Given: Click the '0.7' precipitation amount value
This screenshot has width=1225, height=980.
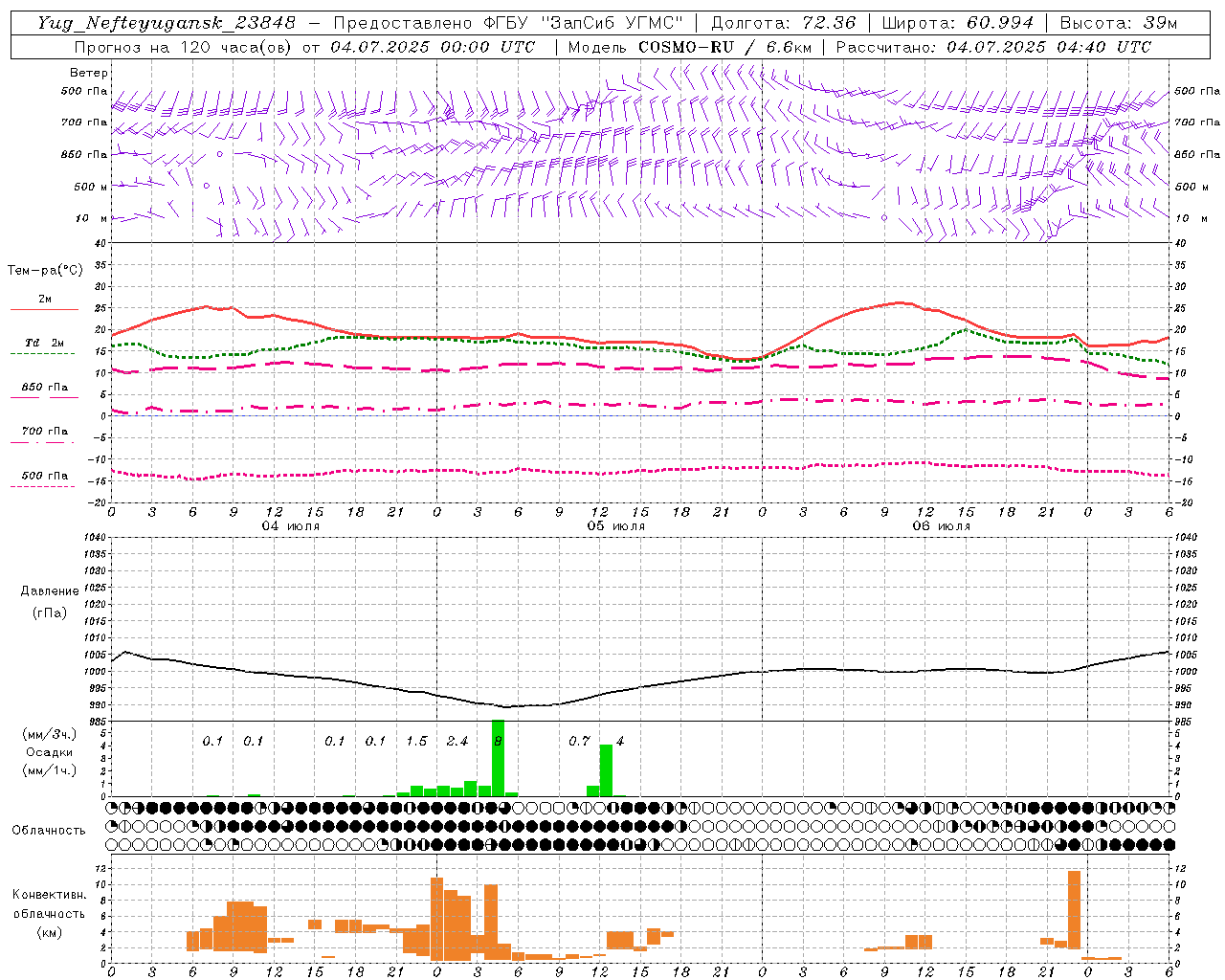Looking at the screenshot, I should pos(579,741).
